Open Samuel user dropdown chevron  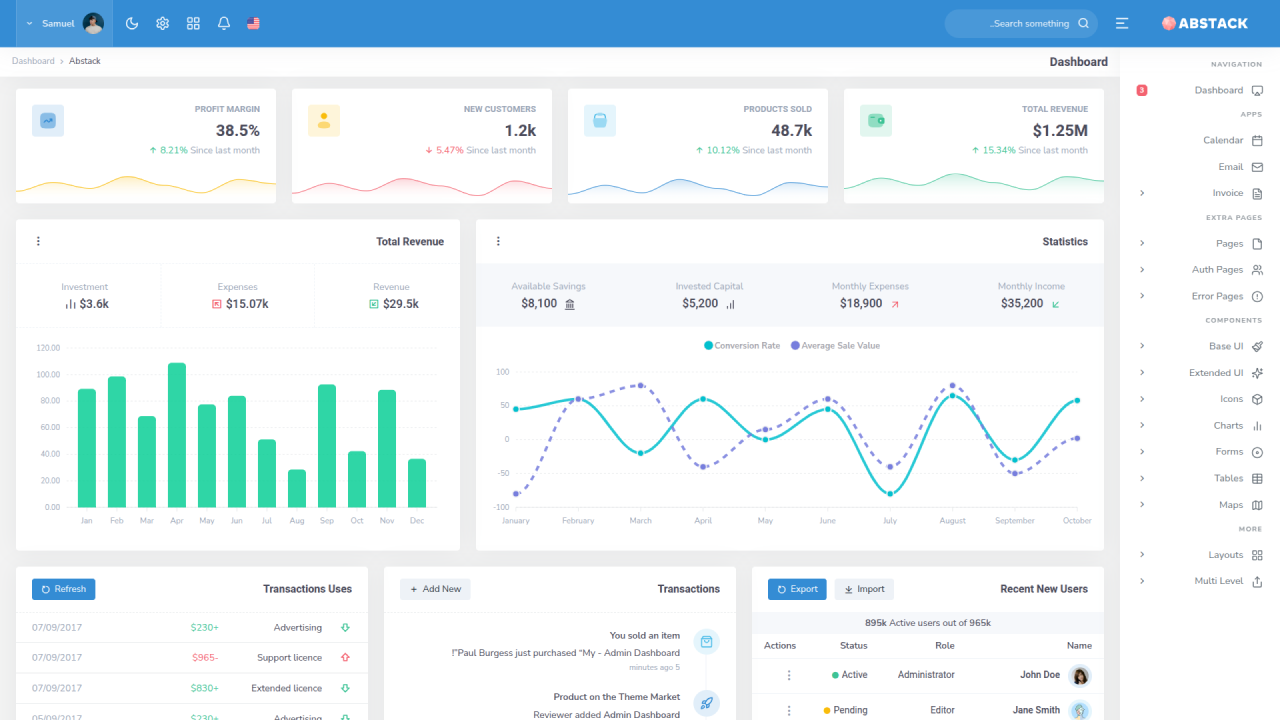click(28, 23)
